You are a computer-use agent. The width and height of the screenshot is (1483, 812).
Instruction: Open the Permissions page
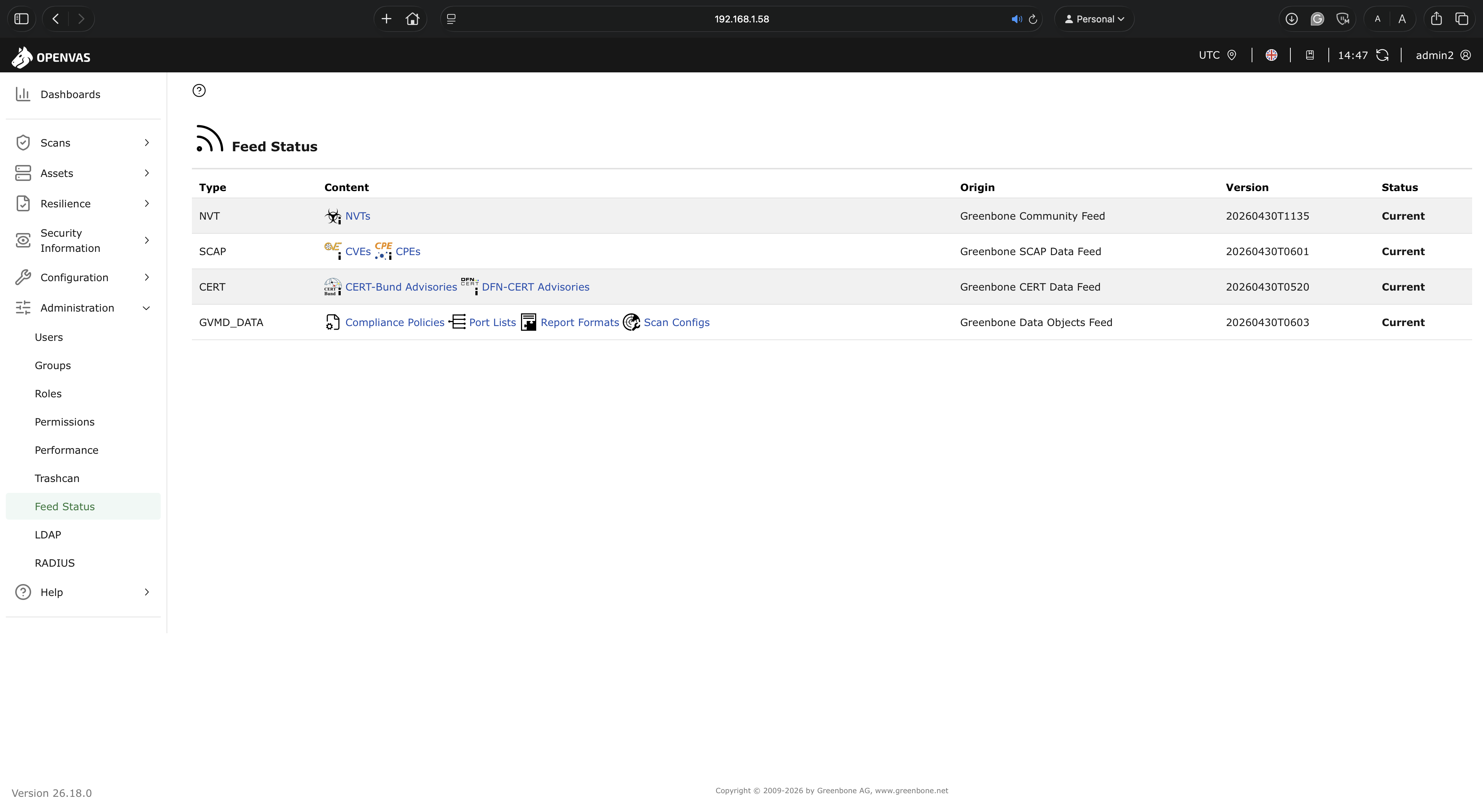click(x=64, y=422)
